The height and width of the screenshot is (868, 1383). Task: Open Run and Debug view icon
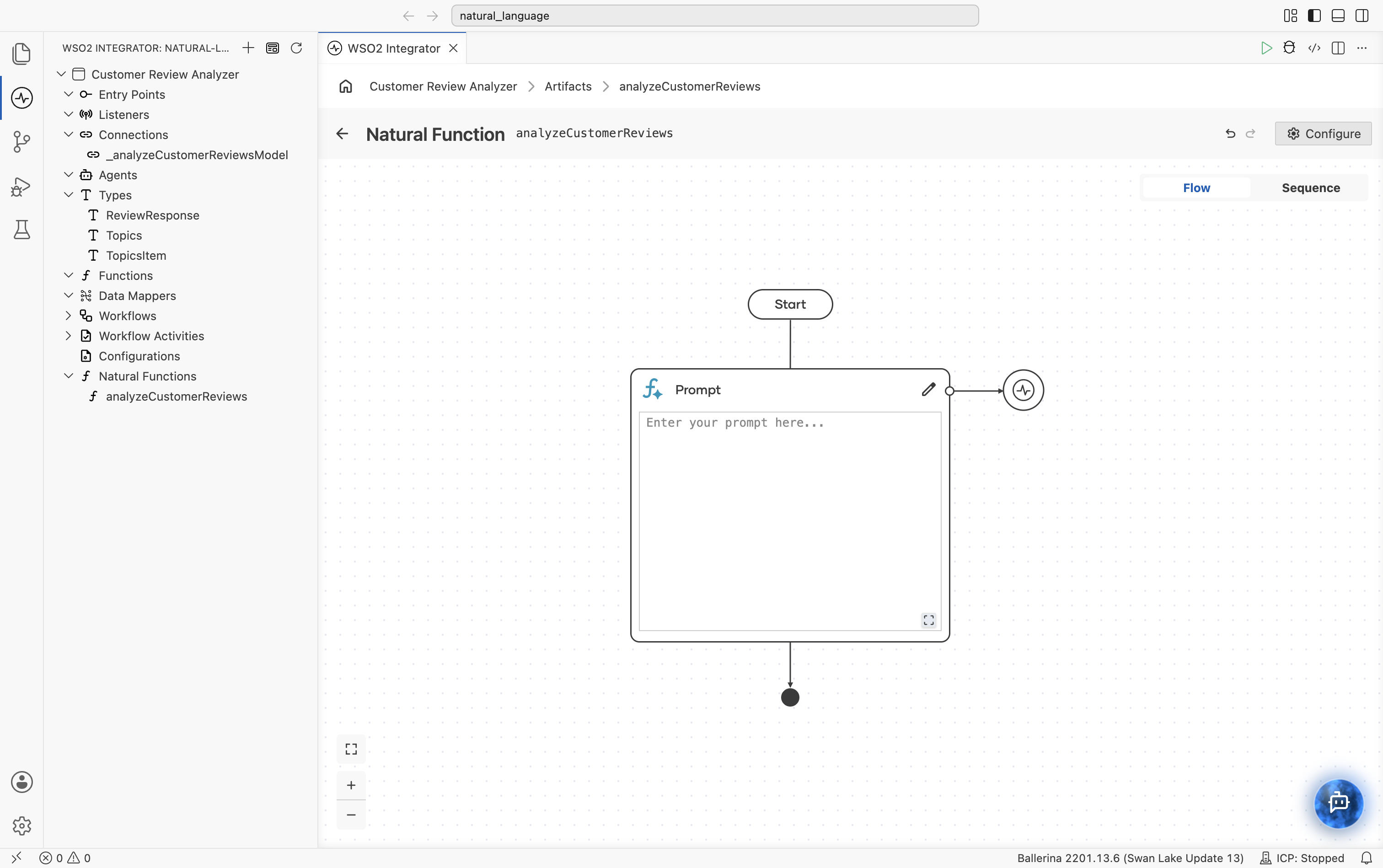[21, 187]
